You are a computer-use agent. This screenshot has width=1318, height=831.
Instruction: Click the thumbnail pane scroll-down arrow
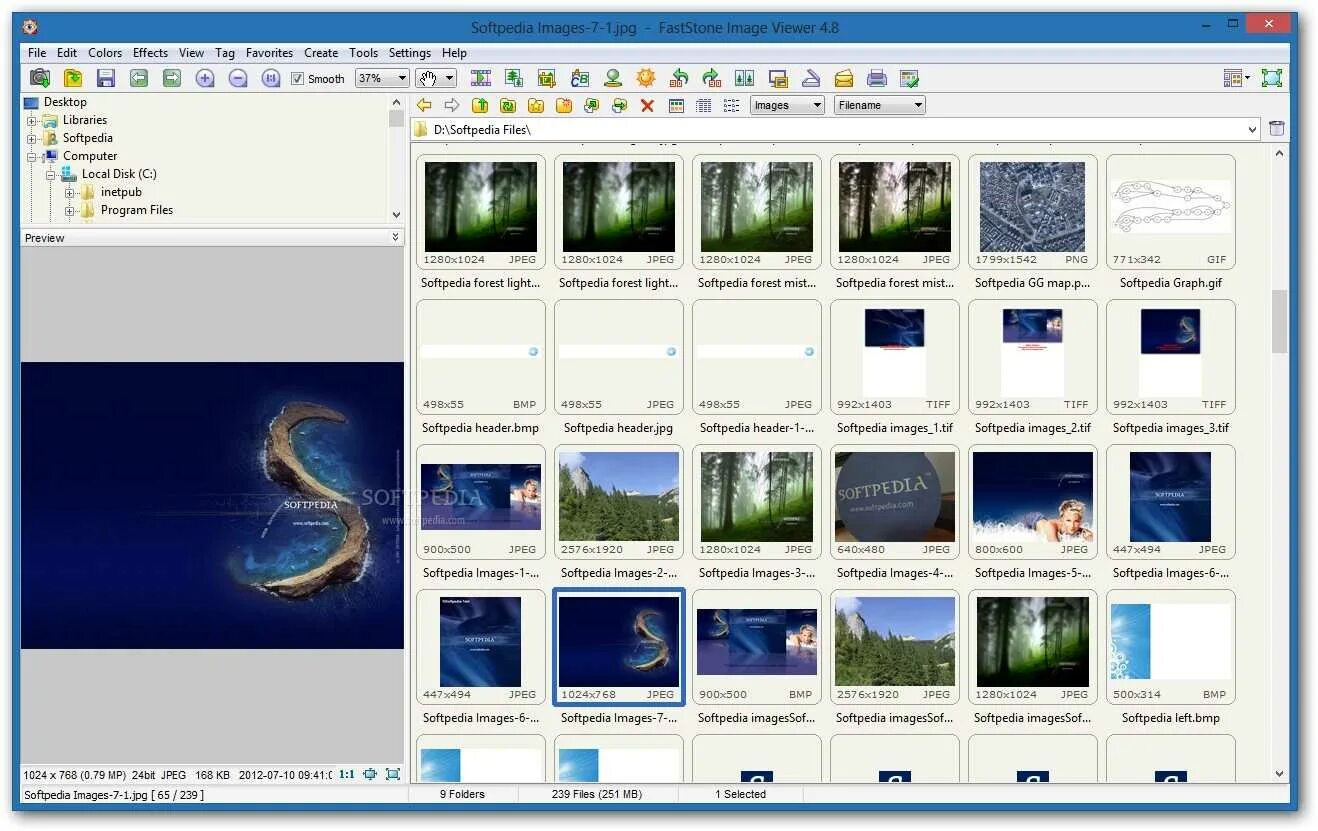(x=1279, y=774)
